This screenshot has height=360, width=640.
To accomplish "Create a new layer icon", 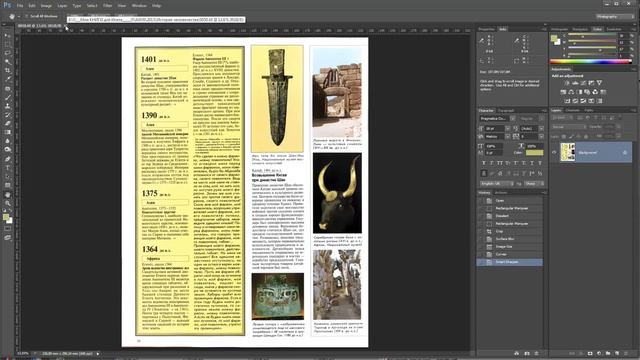I will (617, 353).
